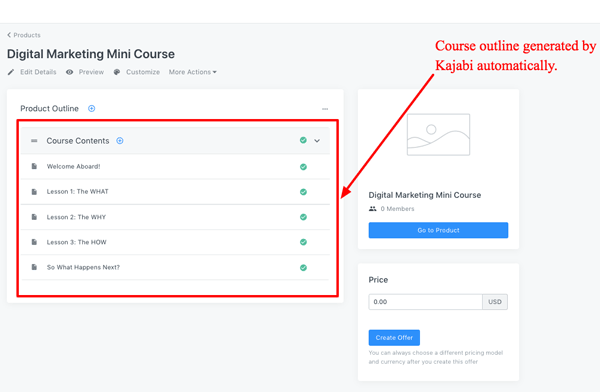Toggle Lesson 2: The WHY status check
Viewport: 600px width, 392px height.
303,217
